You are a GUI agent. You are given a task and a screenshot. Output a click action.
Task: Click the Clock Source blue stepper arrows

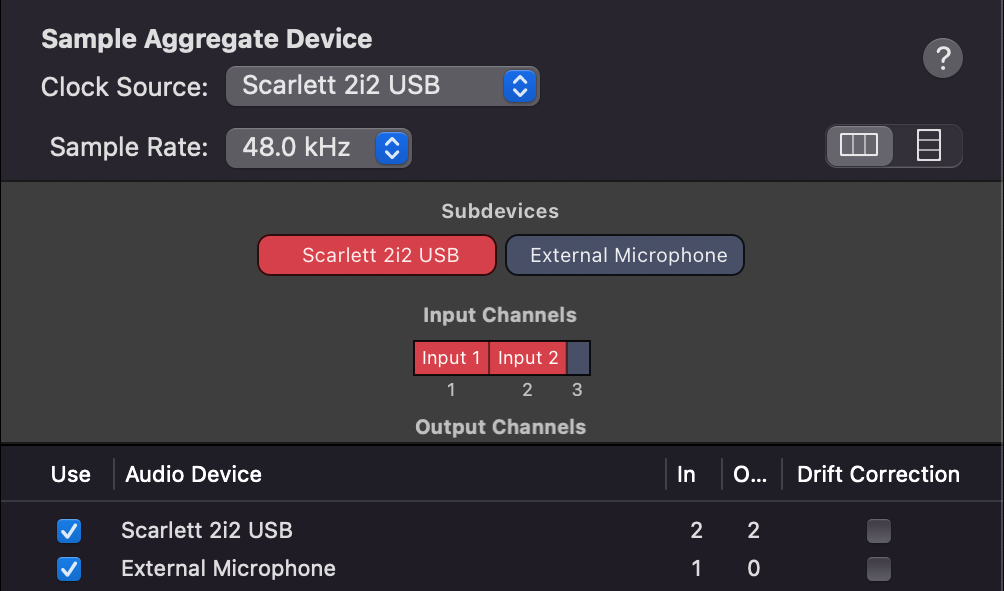coord(518,85)
